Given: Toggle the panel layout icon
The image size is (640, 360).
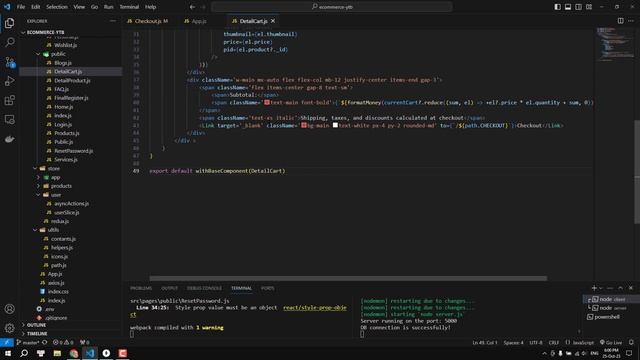Looking at the screenshot, I should pos(568,7).
